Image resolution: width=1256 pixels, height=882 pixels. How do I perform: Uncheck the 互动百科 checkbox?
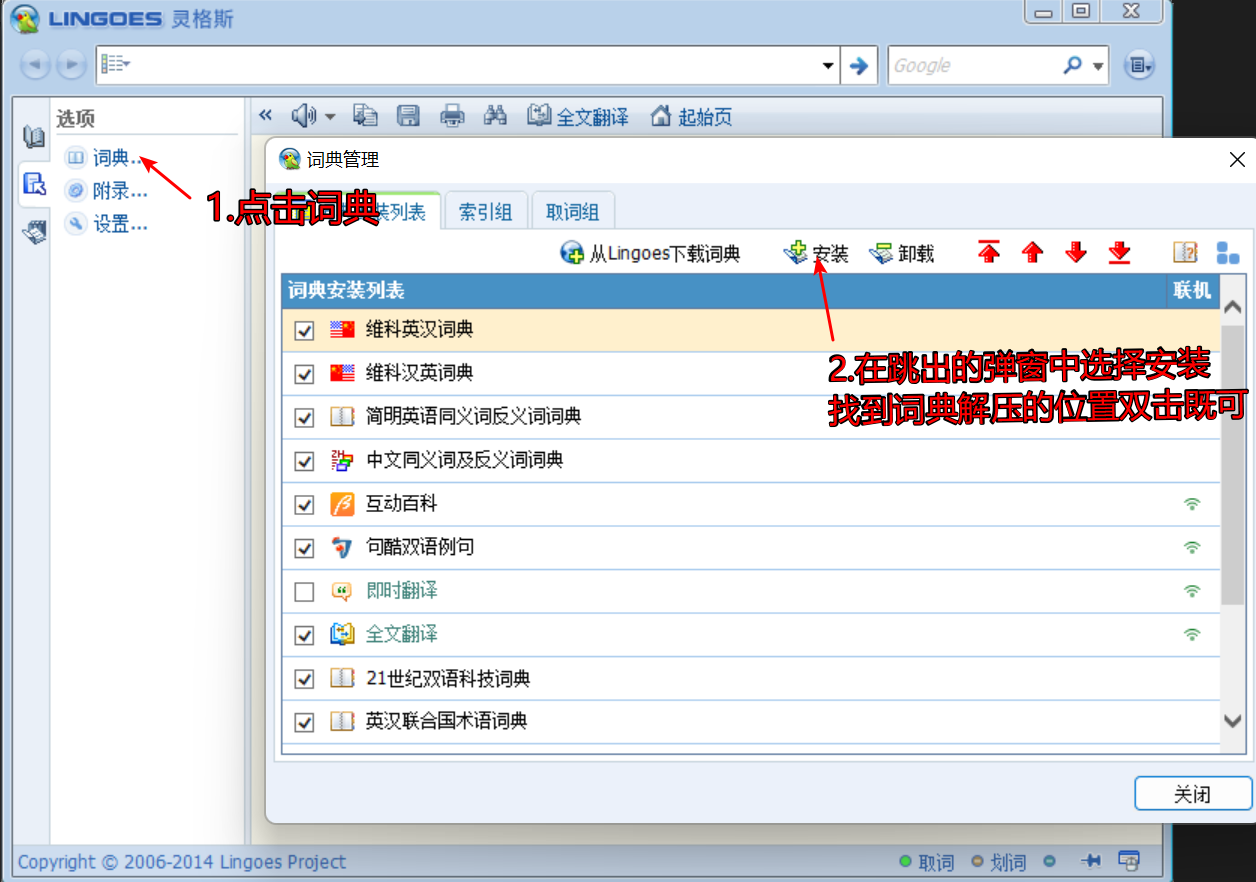pyautogui.click(x=305, y=505)
